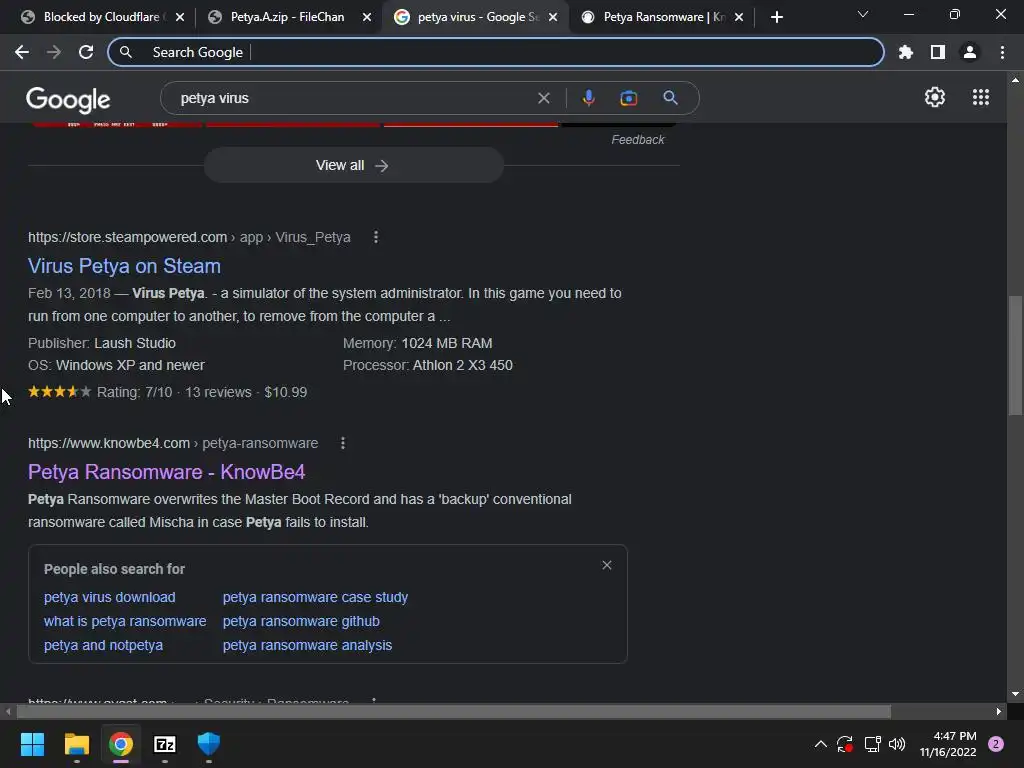Open Google quick settings gear
Viewport: 1024px width, 768px height.
point(935,97)
